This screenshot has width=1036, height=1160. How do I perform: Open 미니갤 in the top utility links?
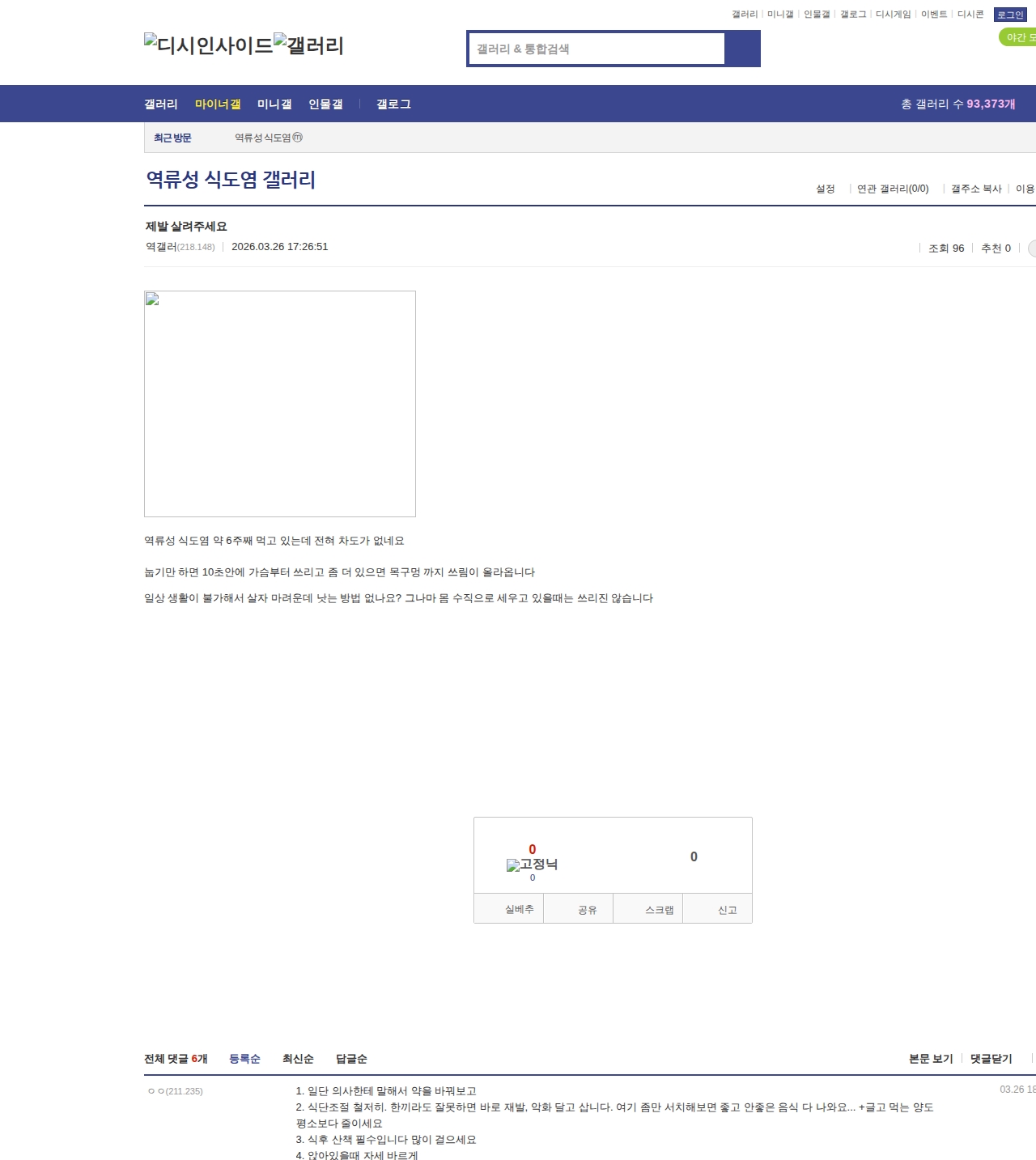pyautogui.click(x=780, y=15)
